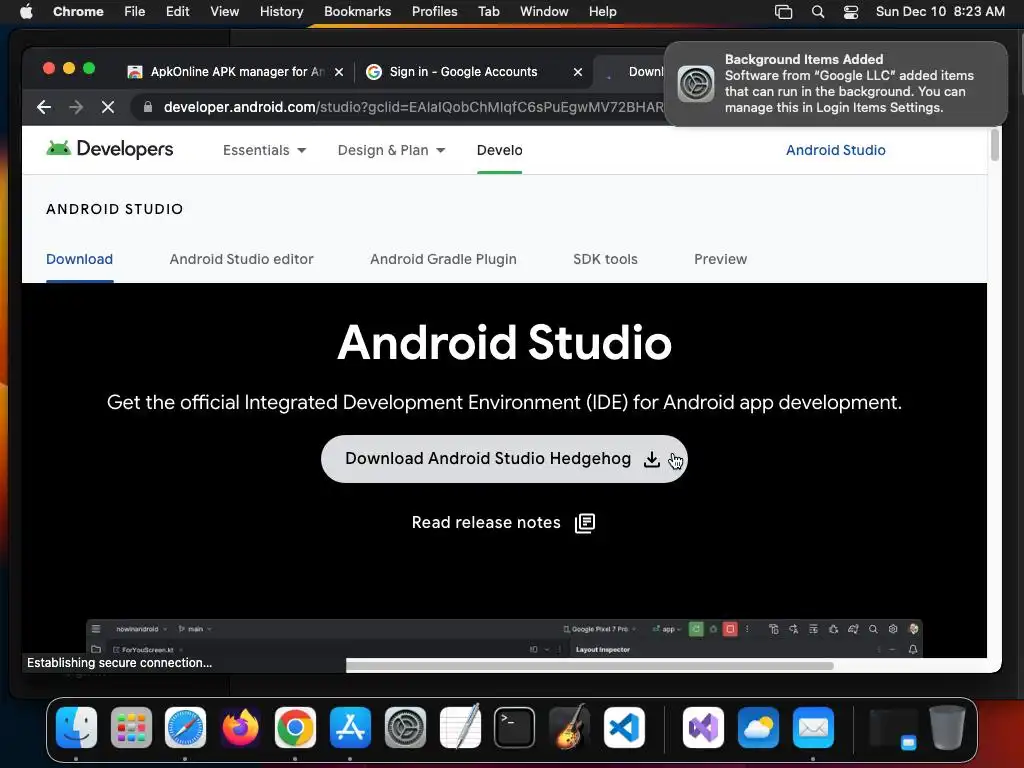Click the horizontal page scrollbar
This screenshot has height=768, width=1024.
point(590,666)
